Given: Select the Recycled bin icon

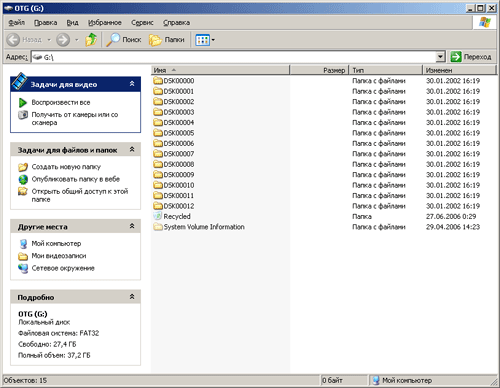Looking at the screenshot, I should (x=158, y=216).
